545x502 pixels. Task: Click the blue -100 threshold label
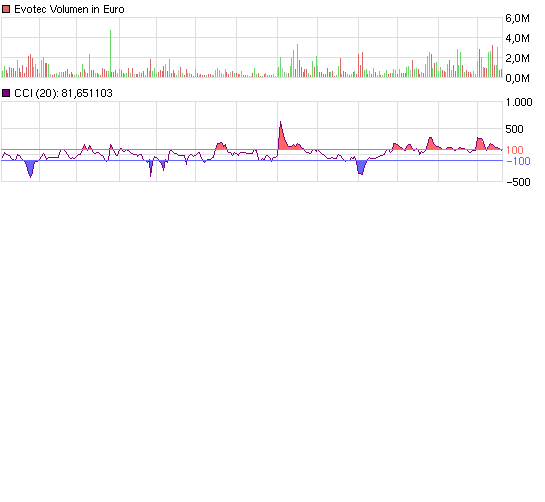coord(518,161)
